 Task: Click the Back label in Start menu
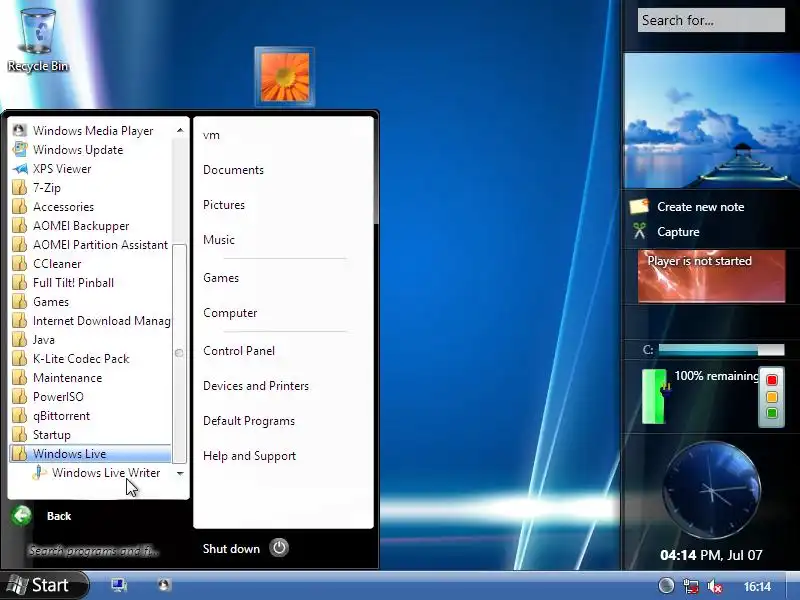pyautogui.click(x=59, y=516)
